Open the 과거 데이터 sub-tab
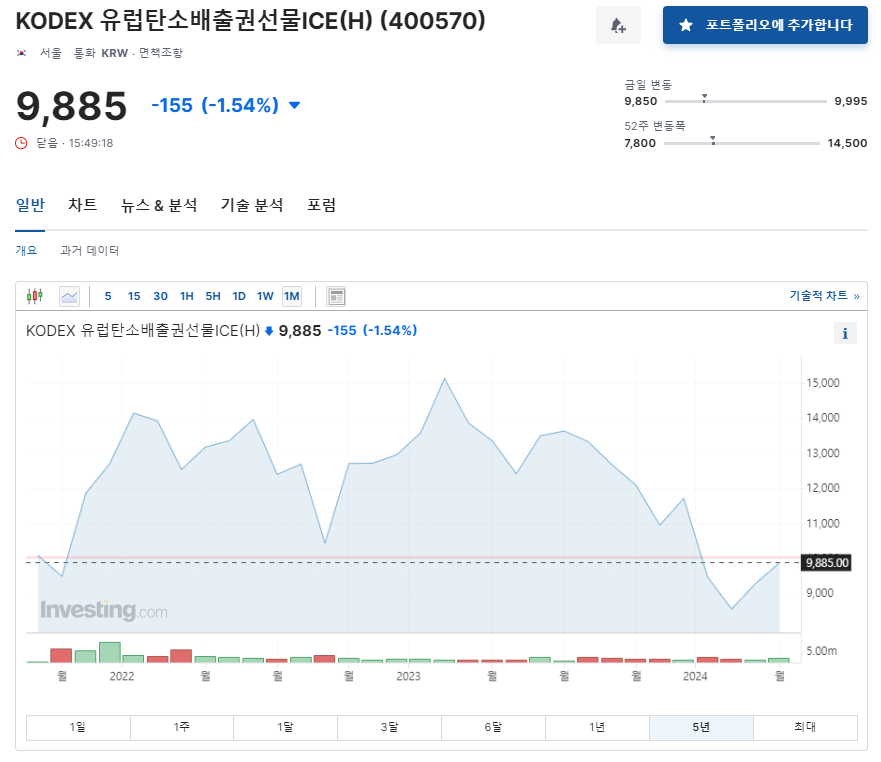 [89, 250]
